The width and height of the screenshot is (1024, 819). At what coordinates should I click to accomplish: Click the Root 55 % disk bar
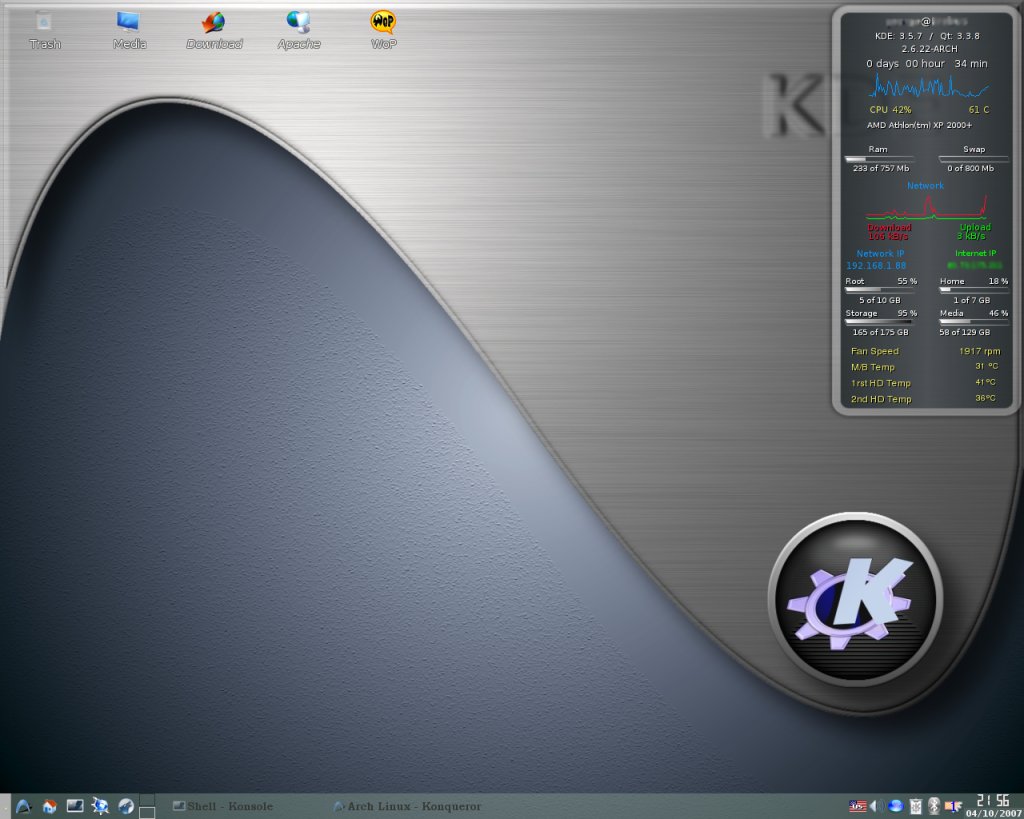[x=880, y=289]
